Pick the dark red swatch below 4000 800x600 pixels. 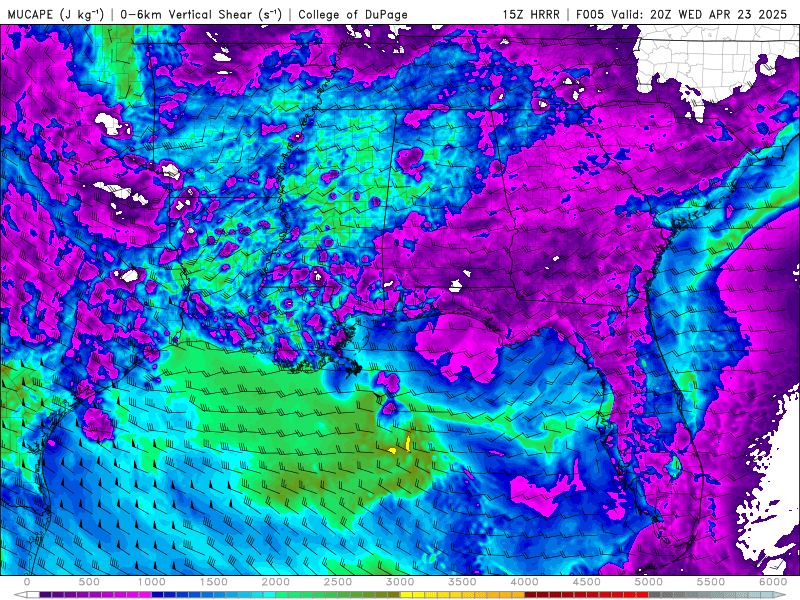point(531,594)
